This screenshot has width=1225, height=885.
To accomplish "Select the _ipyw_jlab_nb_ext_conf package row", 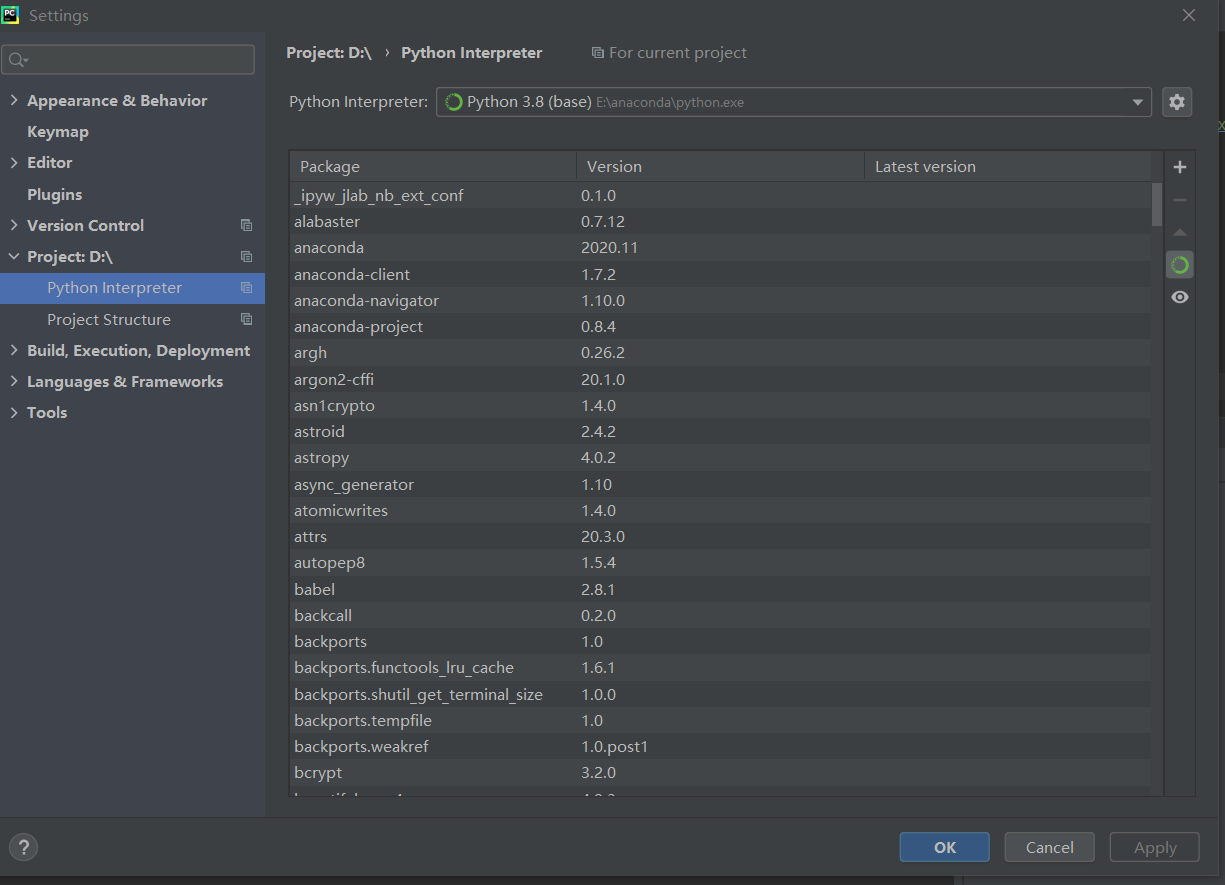I will pos(720,195).
